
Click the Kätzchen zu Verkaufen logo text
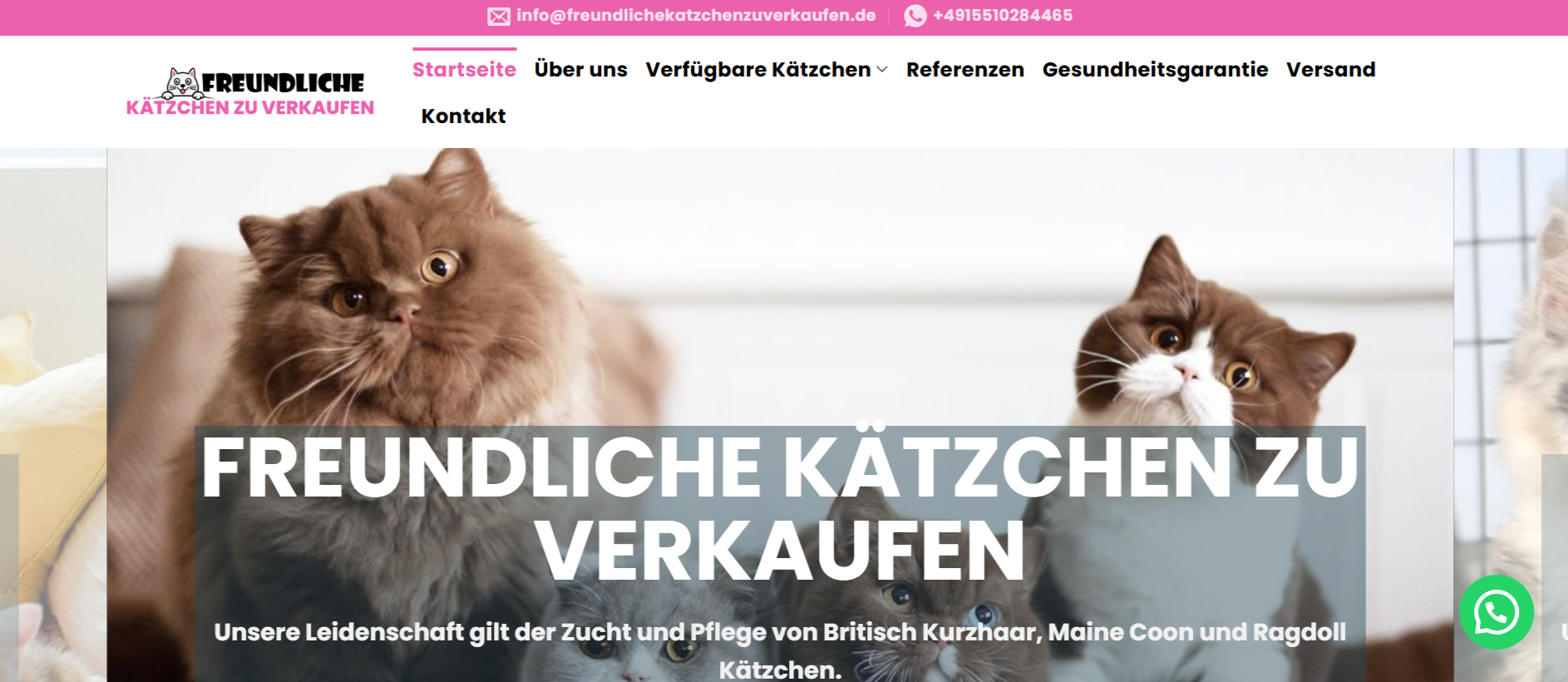(250, 108)
